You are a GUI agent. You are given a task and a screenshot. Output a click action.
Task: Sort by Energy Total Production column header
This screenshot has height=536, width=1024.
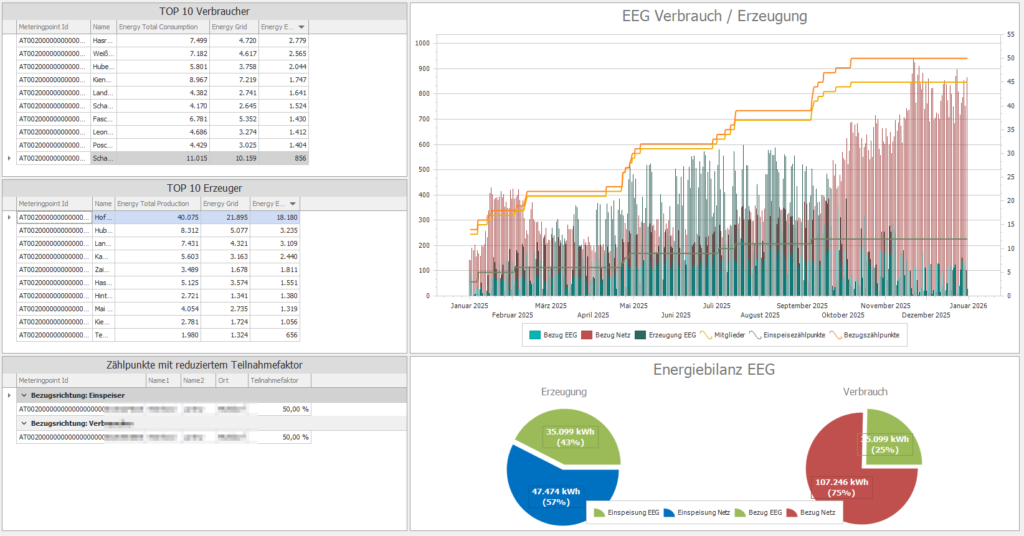click(156, 204)
